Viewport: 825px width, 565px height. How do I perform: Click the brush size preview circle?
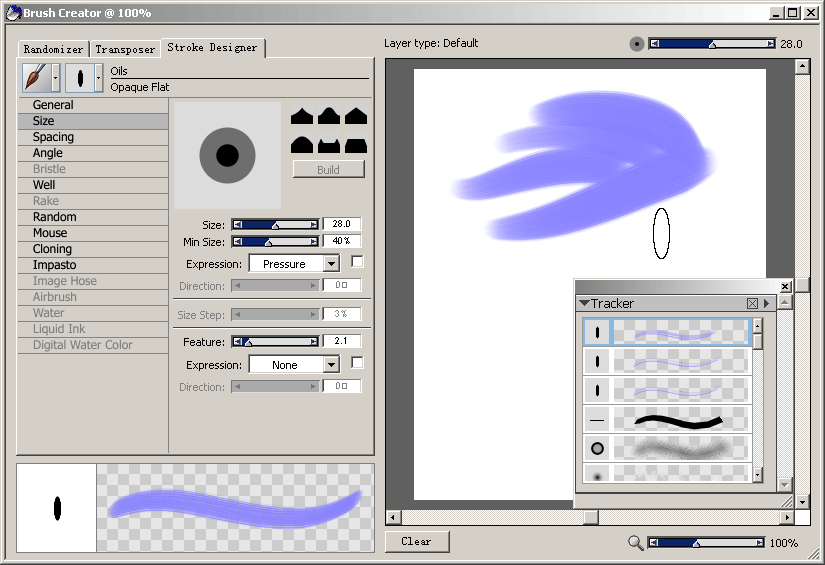(227, 156)
